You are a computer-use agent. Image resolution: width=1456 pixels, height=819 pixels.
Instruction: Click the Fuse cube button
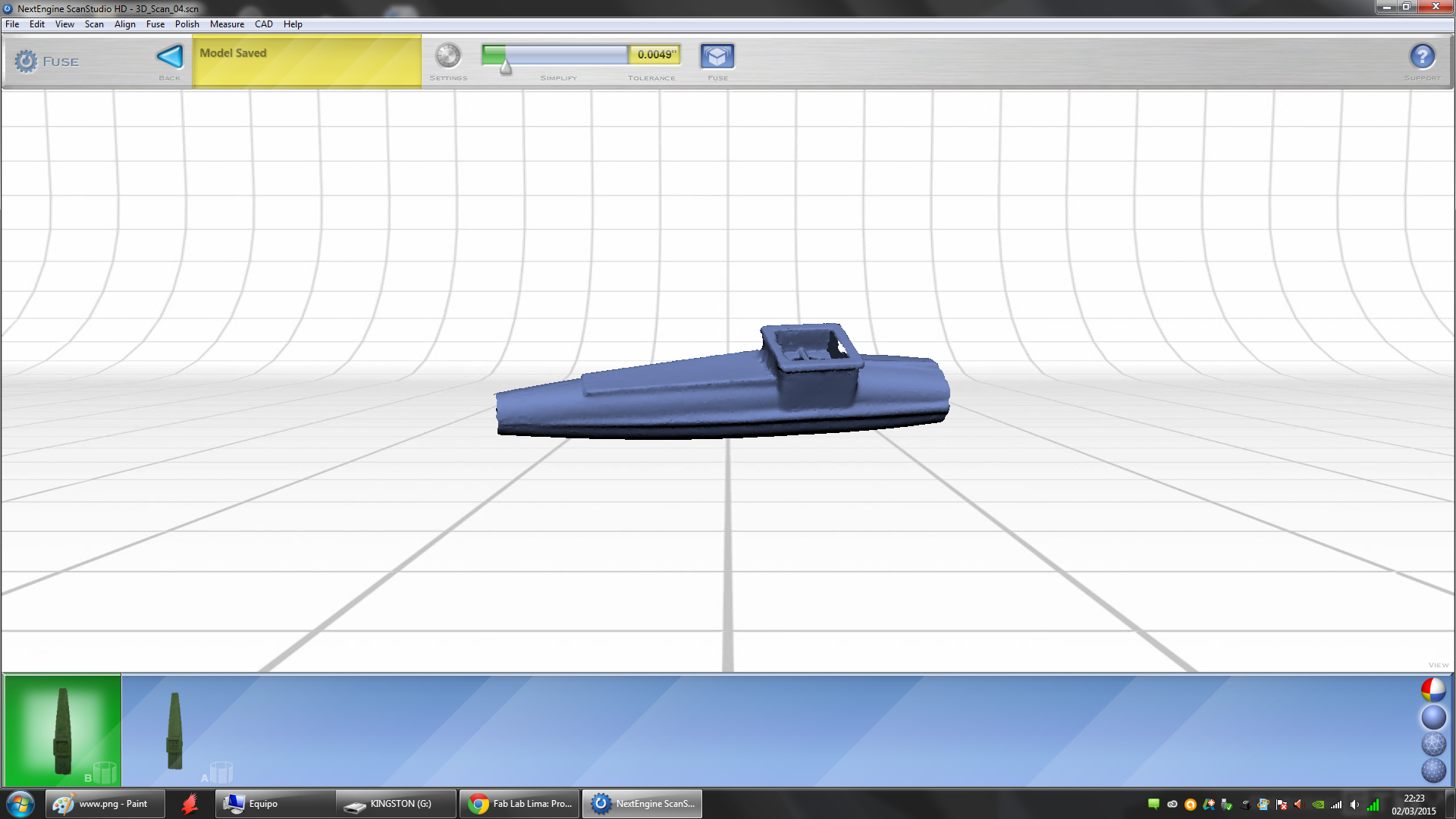coord(717,56)
